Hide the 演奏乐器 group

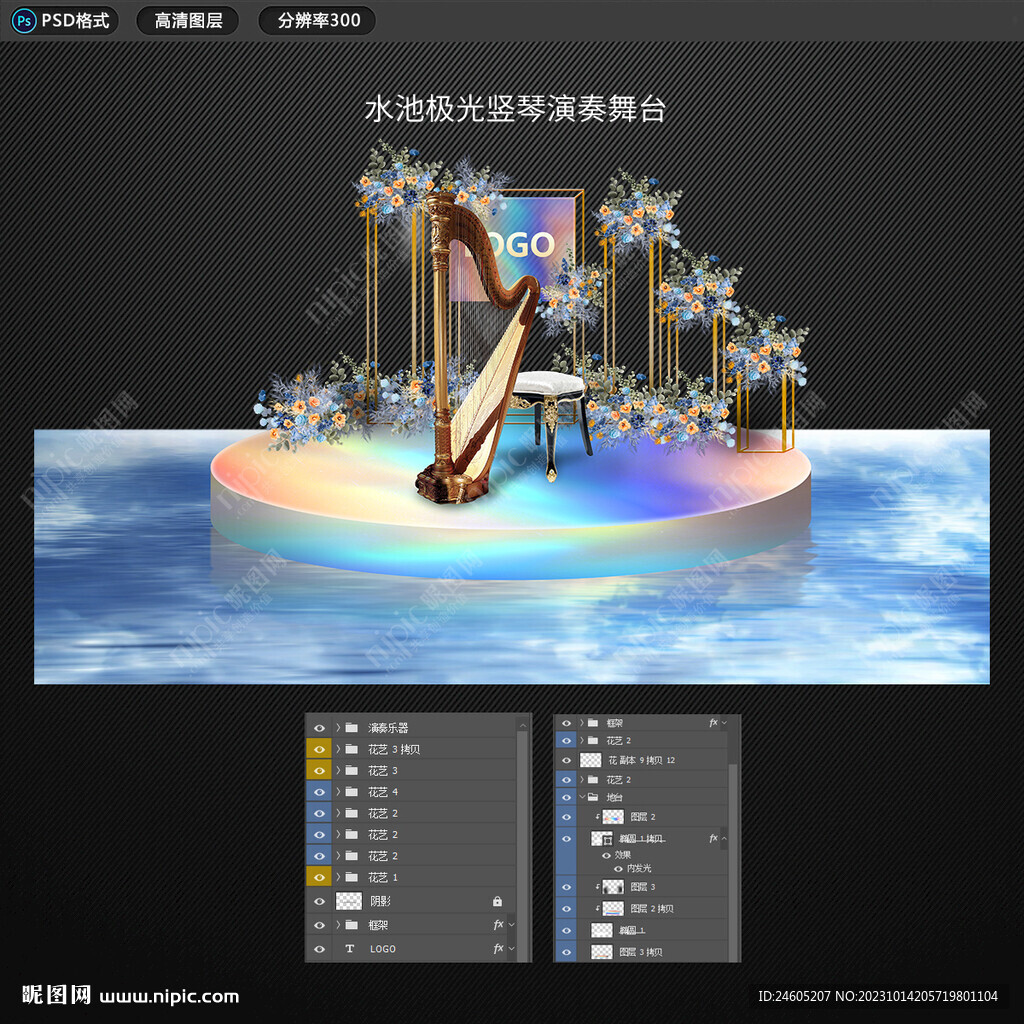pyautogui.click(x=319, y=728)
